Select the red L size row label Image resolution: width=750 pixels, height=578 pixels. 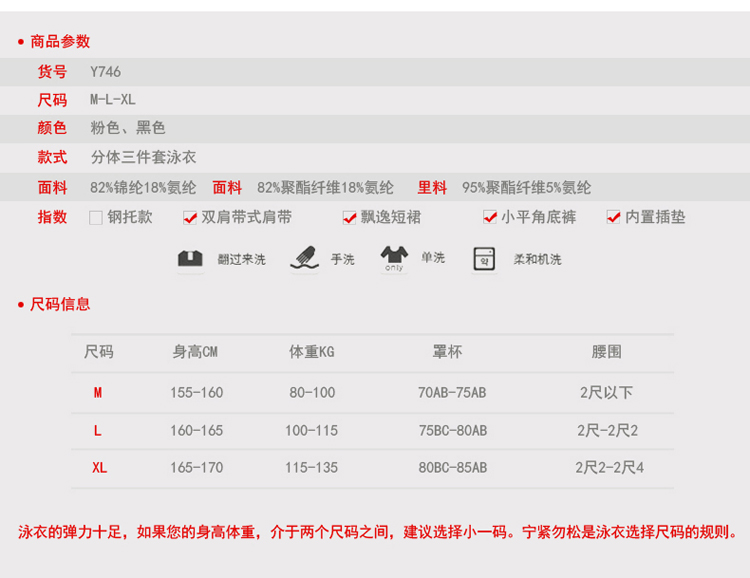tap(98, 430)
